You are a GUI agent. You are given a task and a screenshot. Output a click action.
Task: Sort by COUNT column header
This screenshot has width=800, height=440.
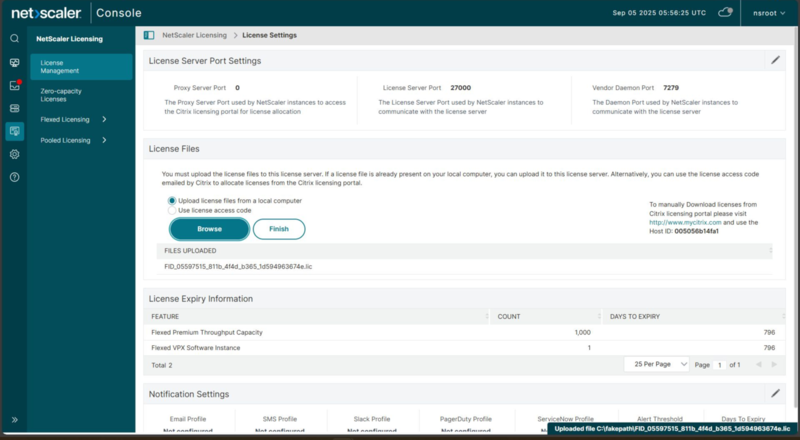pyautogui.click(x=546, y=316)
